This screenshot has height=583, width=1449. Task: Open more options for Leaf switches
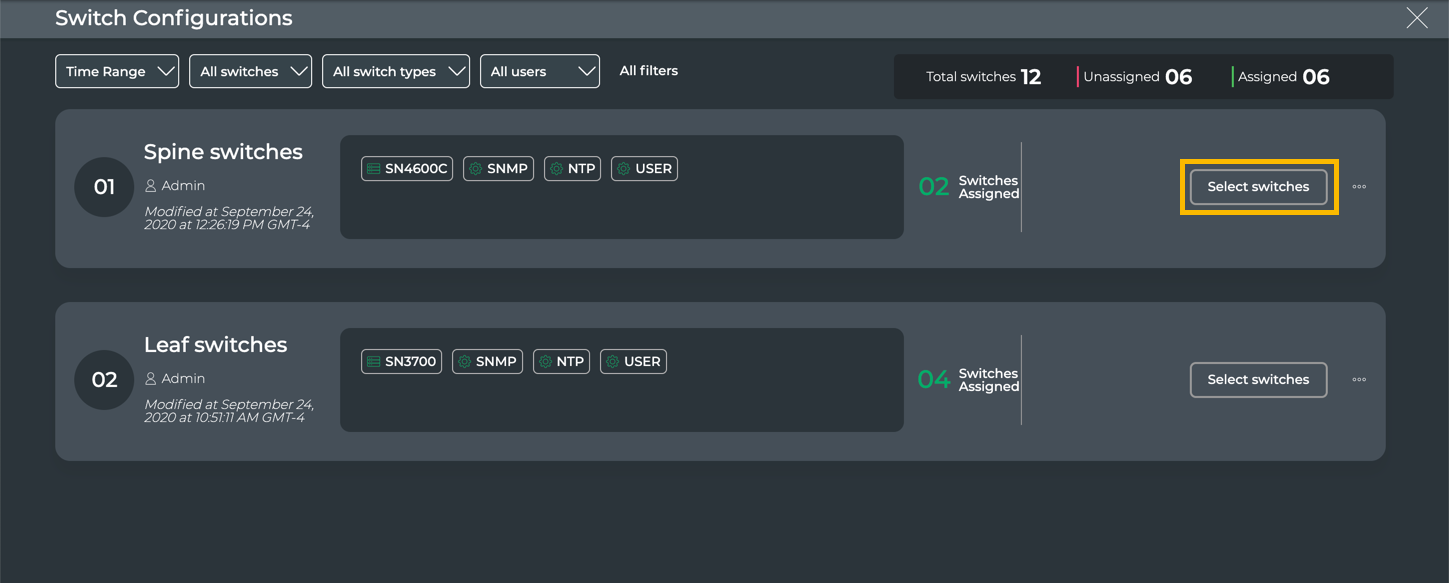point(1359,380)
